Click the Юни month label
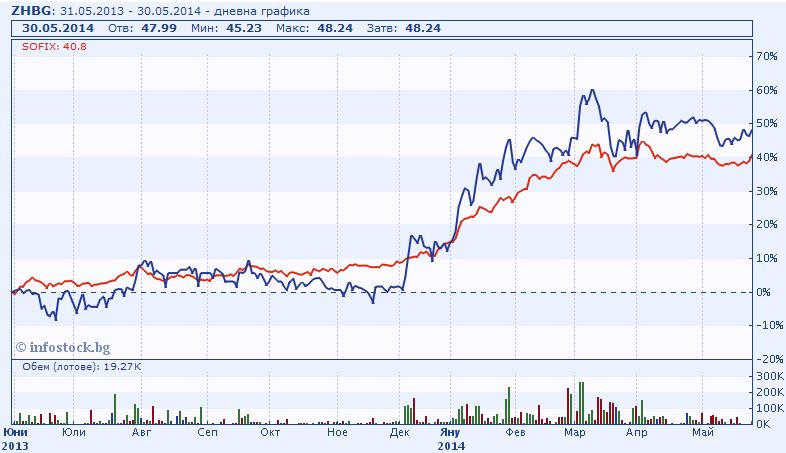The height and width of the screenshot is (453, 786). tap(15, 432)
